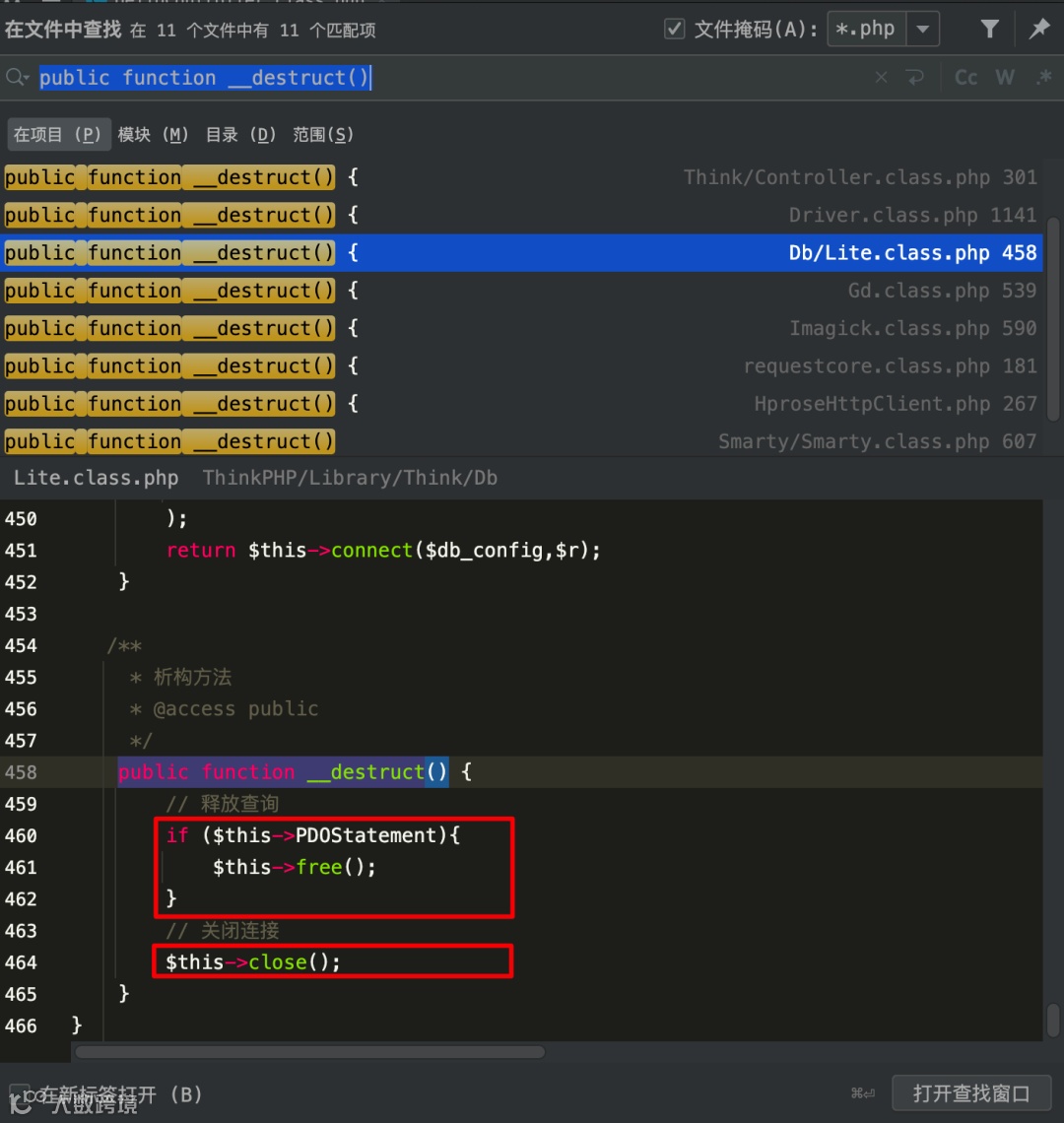This screenshot has height=1123, width=1064.
Task: Toggle match case Cc option
Action: click(x=965, y=77)
